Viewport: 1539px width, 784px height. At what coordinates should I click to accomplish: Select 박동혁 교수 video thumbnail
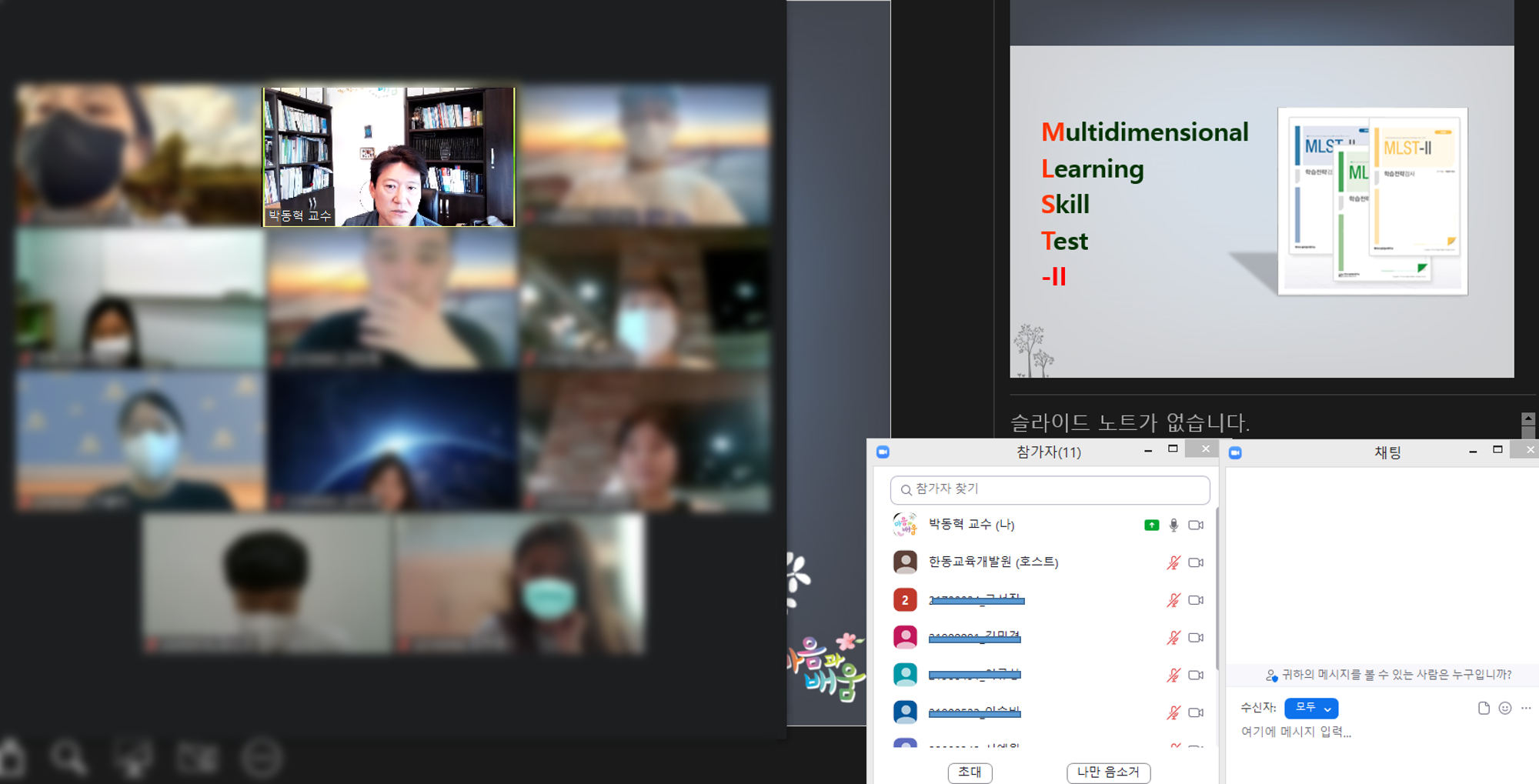[389, 156]
